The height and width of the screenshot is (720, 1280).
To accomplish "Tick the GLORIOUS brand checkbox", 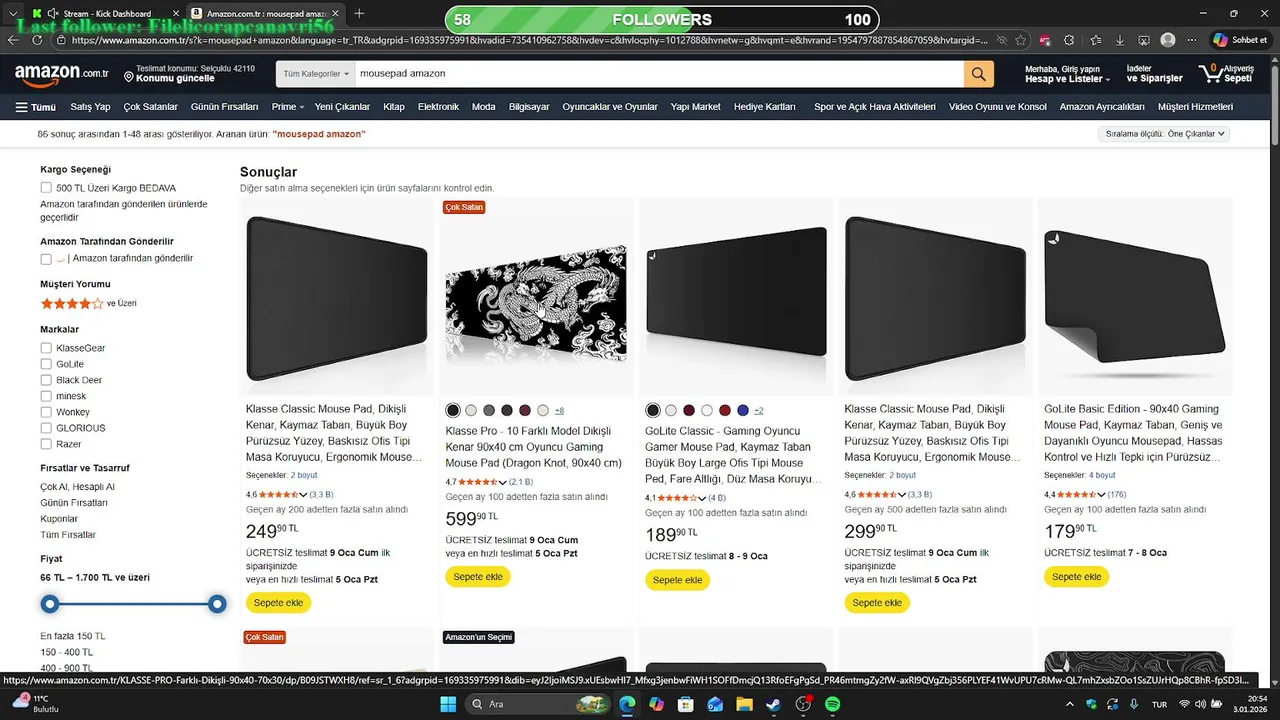I will point(46,428).
